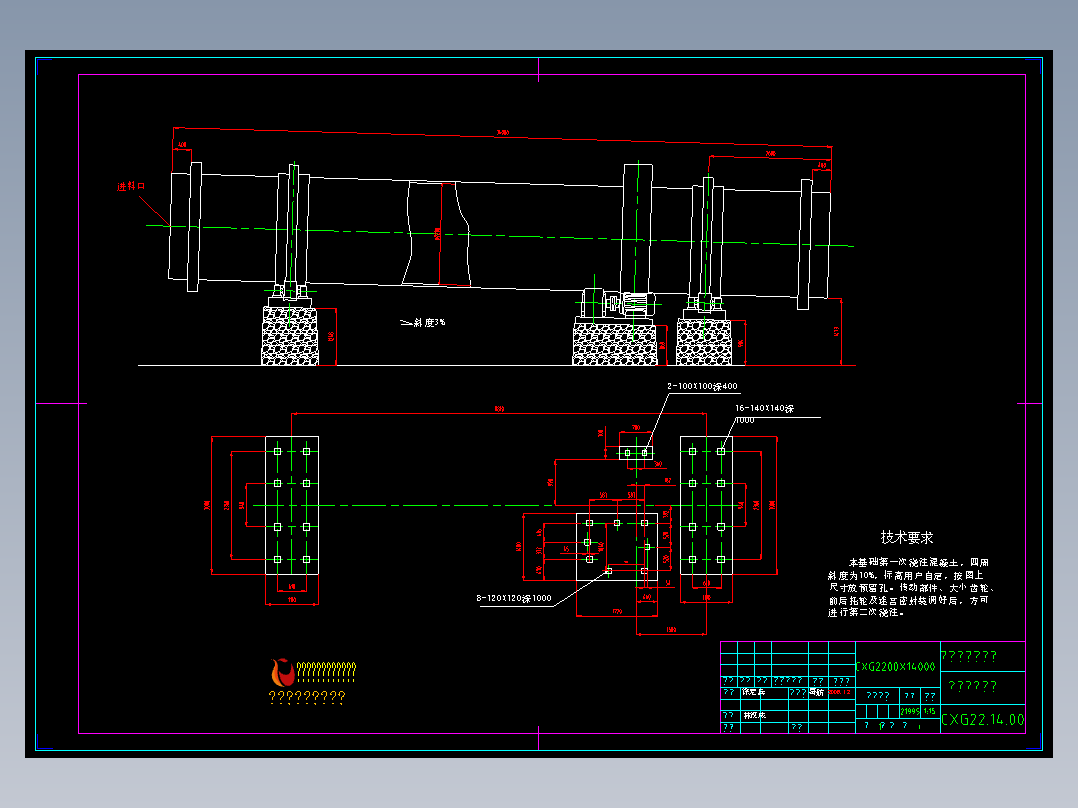Viewport: 1078px width, 808px height.
Task: Click the drum break-section in the middle
Action: (x=439, y=234)
